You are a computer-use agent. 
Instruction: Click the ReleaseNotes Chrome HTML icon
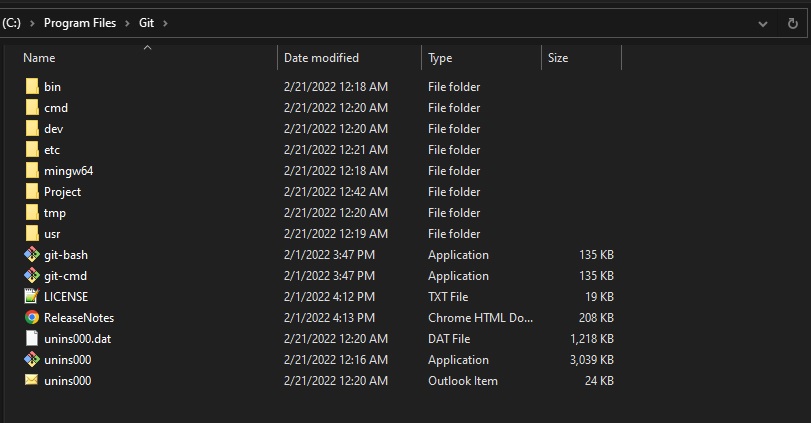(x=31, y=318)
